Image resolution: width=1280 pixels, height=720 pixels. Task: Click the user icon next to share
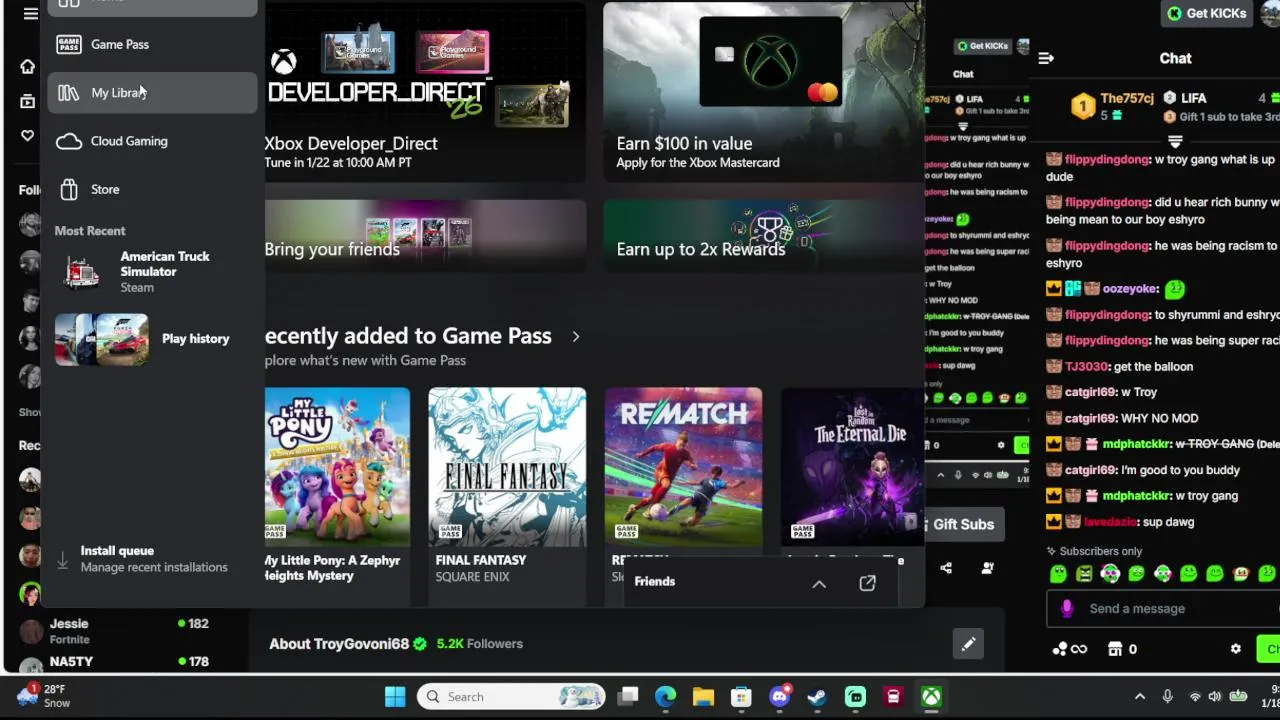tap(988, 568)
